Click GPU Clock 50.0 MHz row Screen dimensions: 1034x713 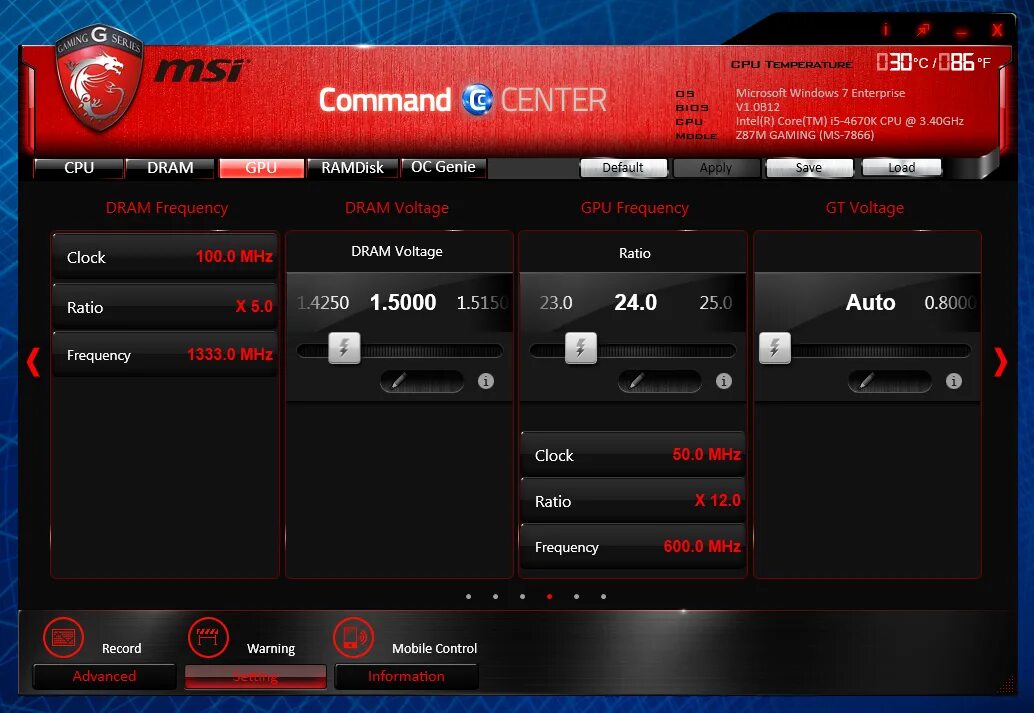pyautogui.click(x=633, y=455)
